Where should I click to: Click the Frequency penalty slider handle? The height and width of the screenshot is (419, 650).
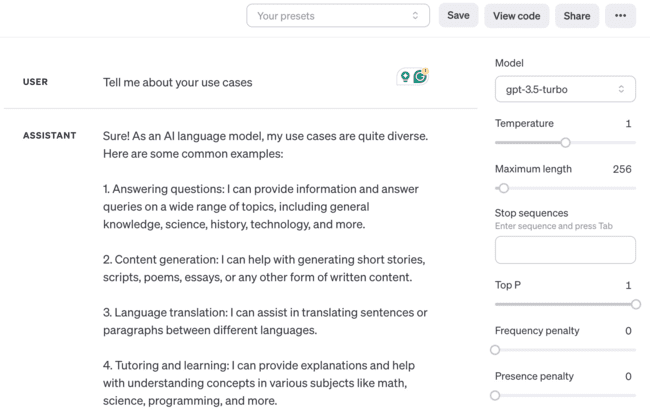click(495, 350)
